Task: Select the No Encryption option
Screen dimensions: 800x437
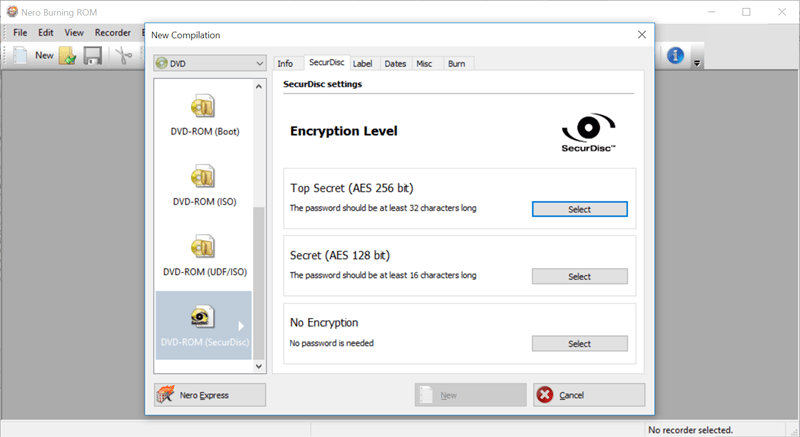Action: click(x=579, y=343)
